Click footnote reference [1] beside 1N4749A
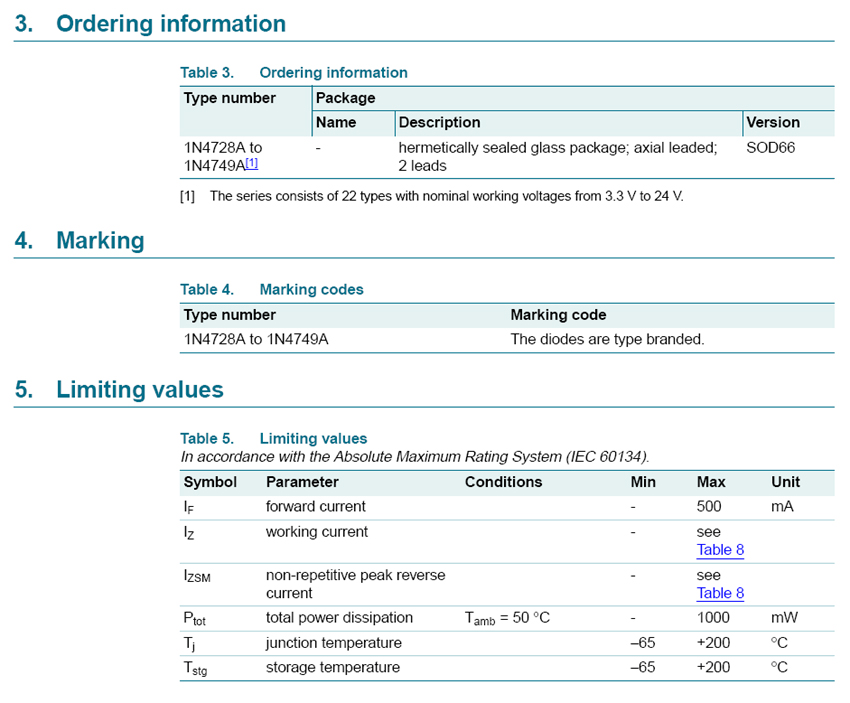Image resolution: width=850 pixels, height=703 pixels. coord(252,163)
